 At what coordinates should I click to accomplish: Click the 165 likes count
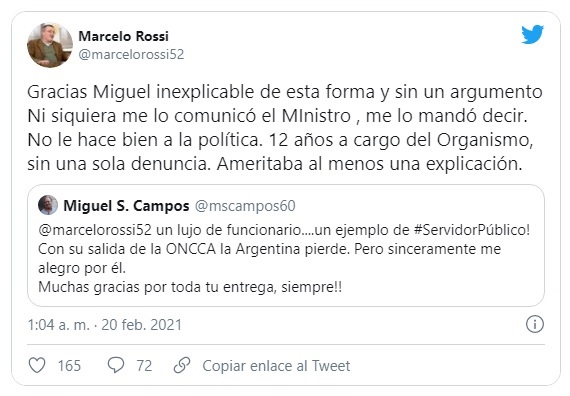click(x=69, y=366)
